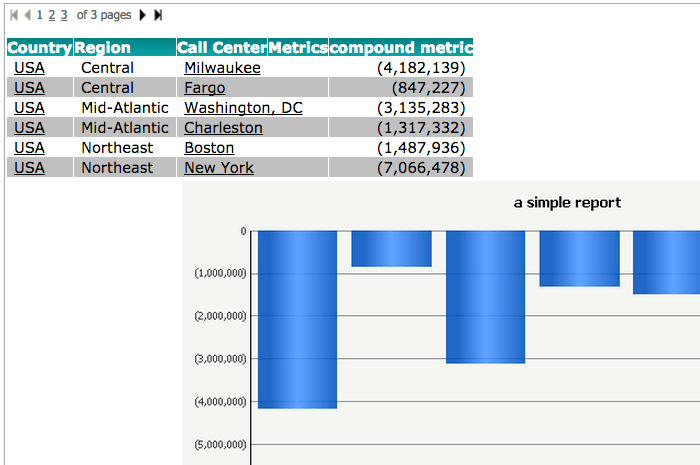Open USA link in Fargo row
Image resolution: width=700 pixels, height=465 pixels.
click(29, 88)
